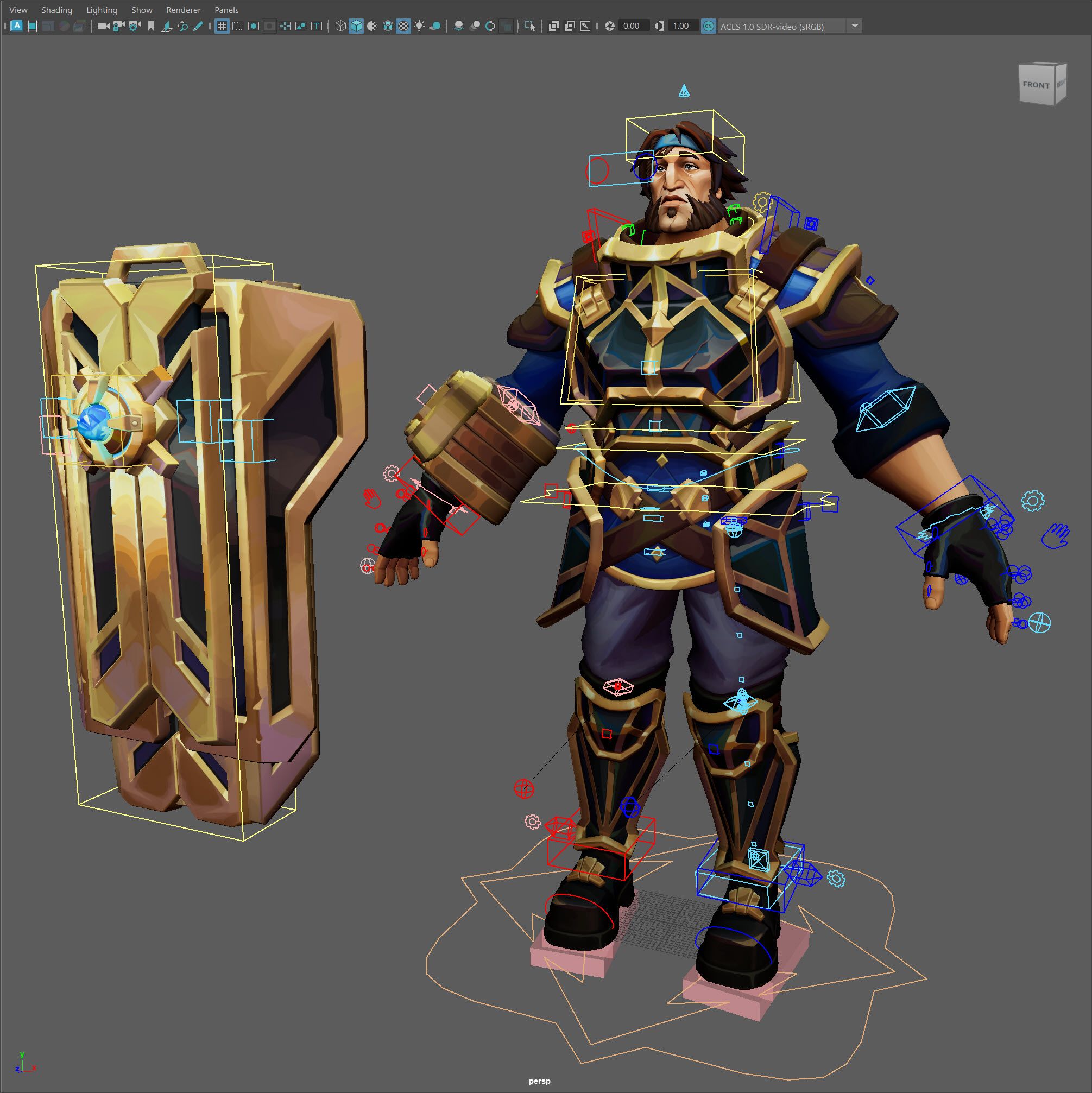Open the Show menu
Image resolution: width=1092 pixels, height=1093 pixels.
pos(141,10)
